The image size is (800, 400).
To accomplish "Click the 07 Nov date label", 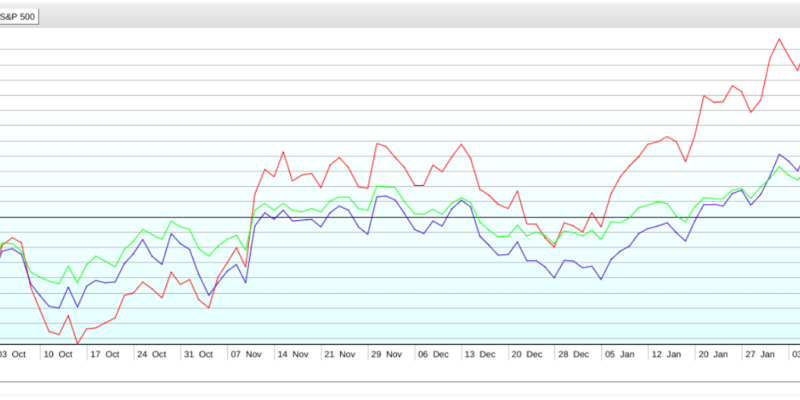I will coord(245,354).
